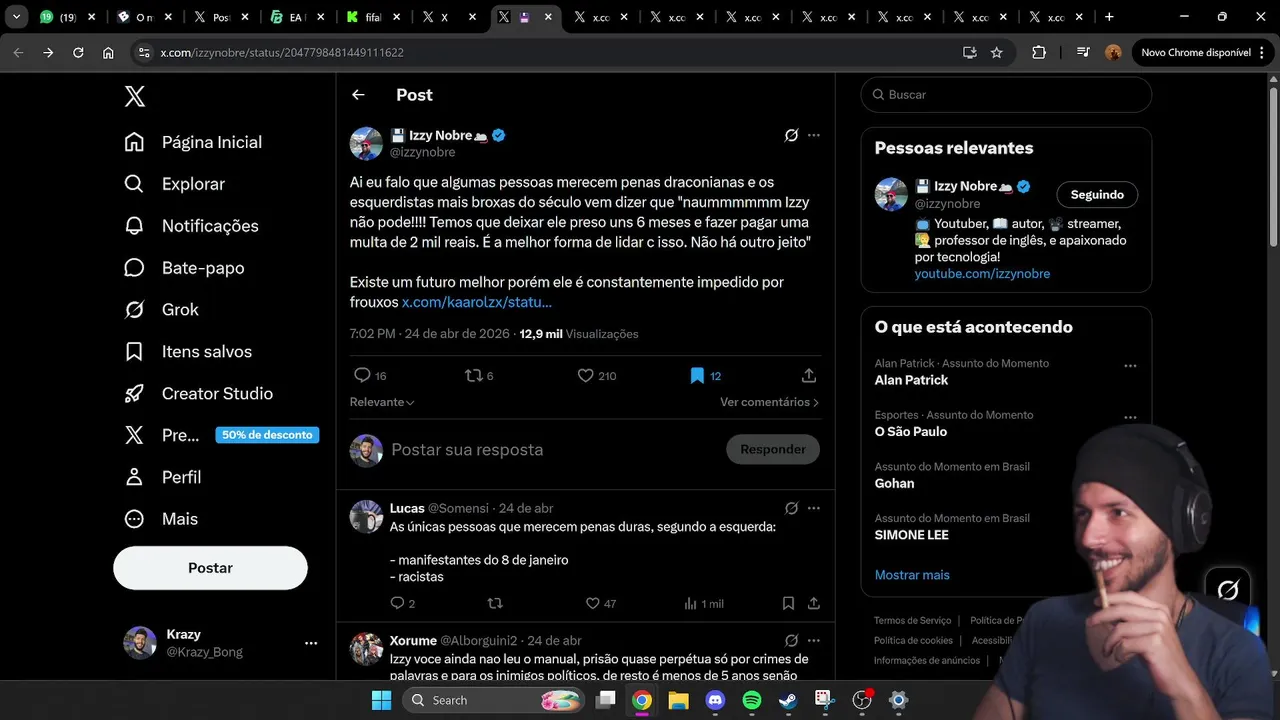Open more options on Xorume's reply
The image size is (1280, 720).
(x=814, y=640)
